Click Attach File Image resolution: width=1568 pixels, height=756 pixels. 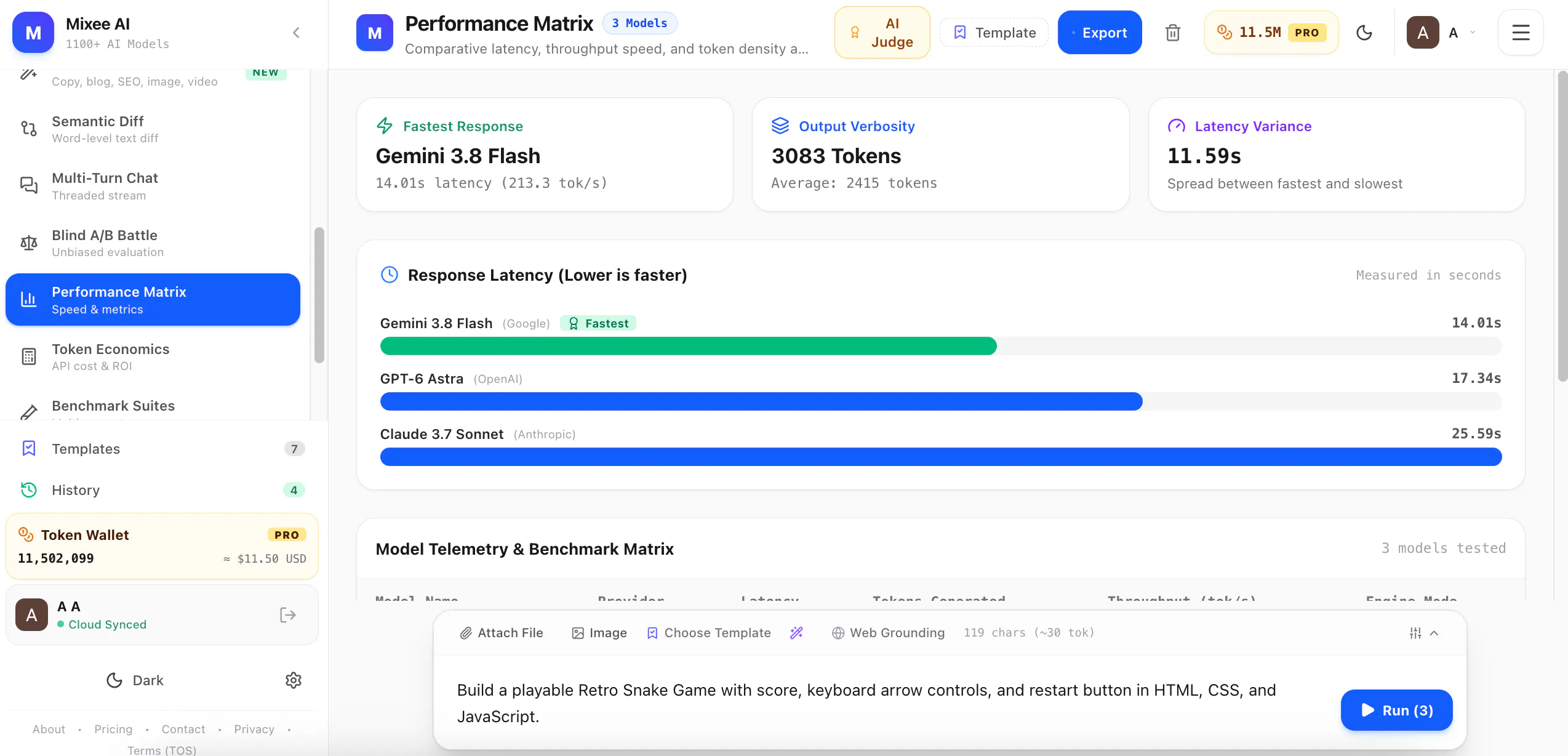click(502, 633)
